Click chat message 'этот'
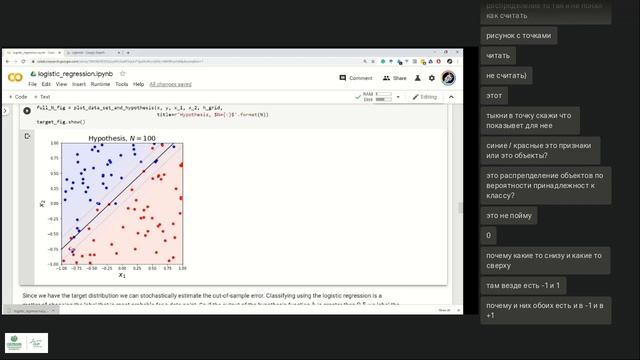 coord(494,96)
